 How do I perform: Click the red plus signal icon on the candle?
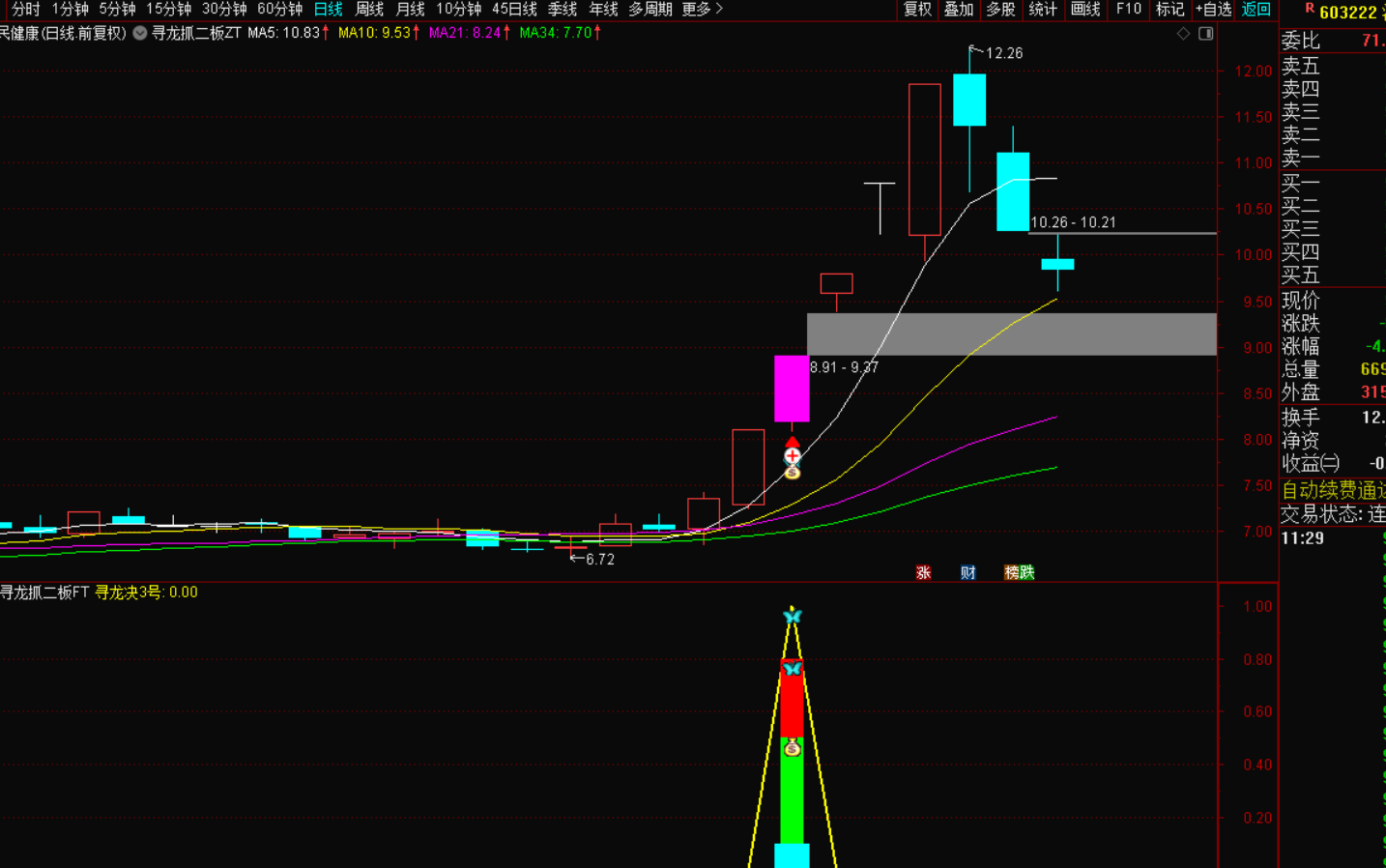pyautogui.click(x=793, y=454)
